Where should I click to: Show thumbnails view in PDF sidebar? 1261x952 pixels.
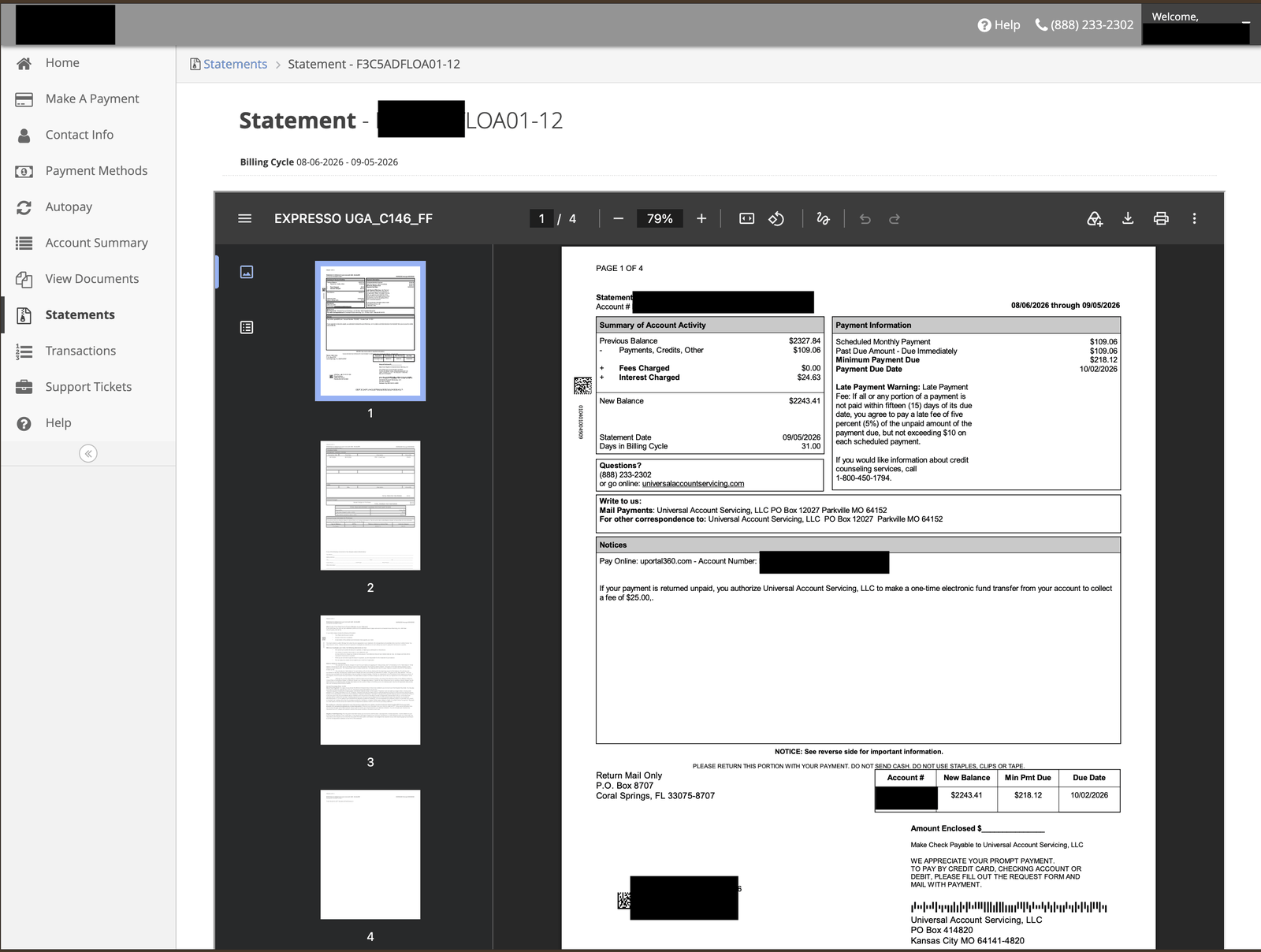[247, 272]
